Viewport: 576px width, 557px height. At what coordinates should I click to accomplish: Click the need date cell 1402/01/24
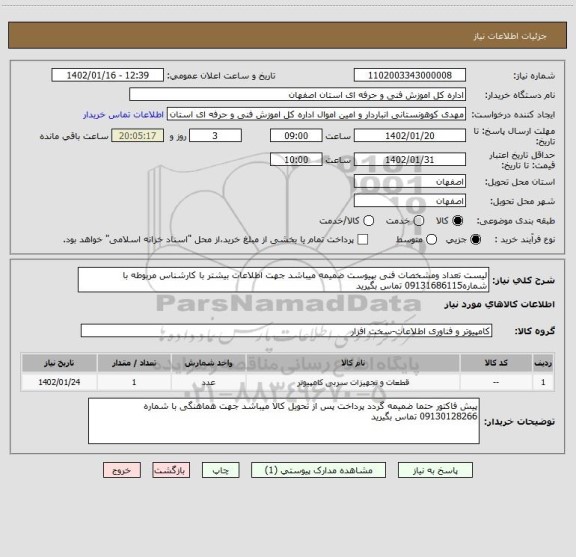[x=59, y=382]
